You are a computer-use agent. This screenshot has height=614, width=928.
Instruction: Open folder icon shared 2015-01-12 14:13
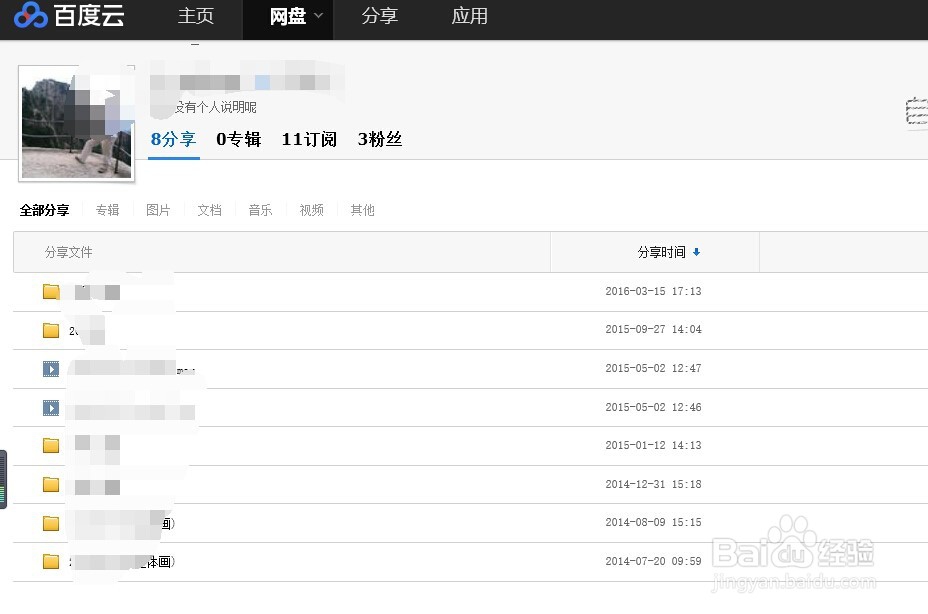51,445
